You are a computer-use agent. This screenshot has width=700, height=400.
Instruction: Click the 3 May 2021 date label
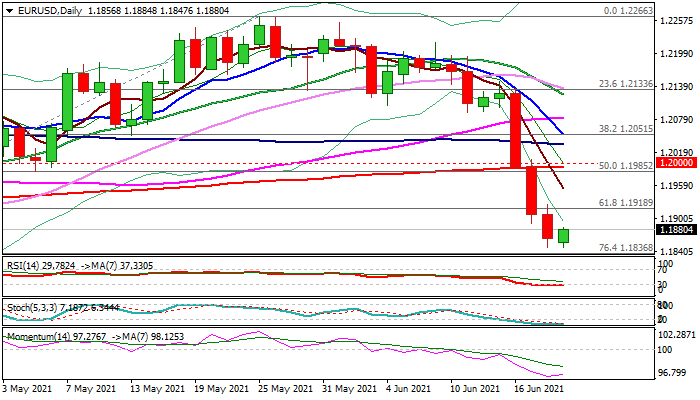click(30, 388)
